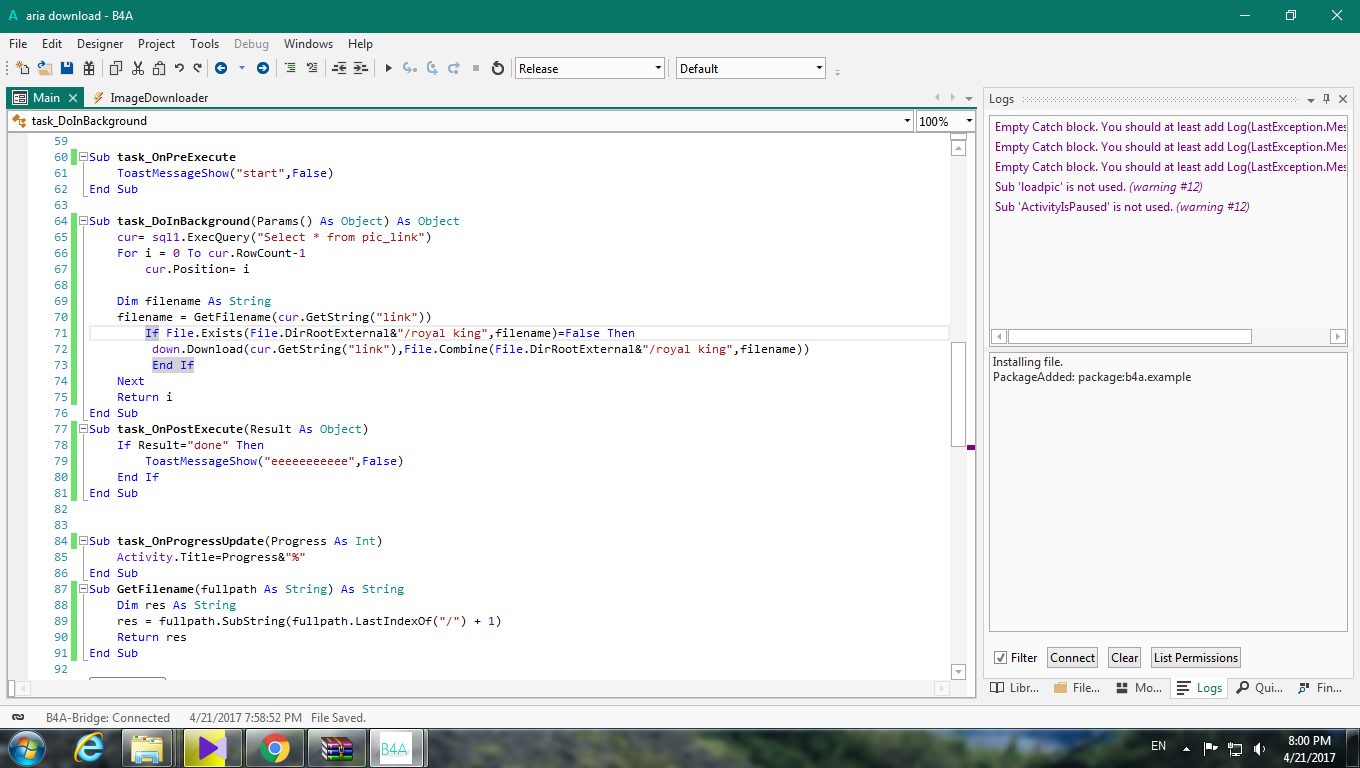The image size is (1360, 768).
Task: Click the Clear logs button
Action: point(1124,658)
